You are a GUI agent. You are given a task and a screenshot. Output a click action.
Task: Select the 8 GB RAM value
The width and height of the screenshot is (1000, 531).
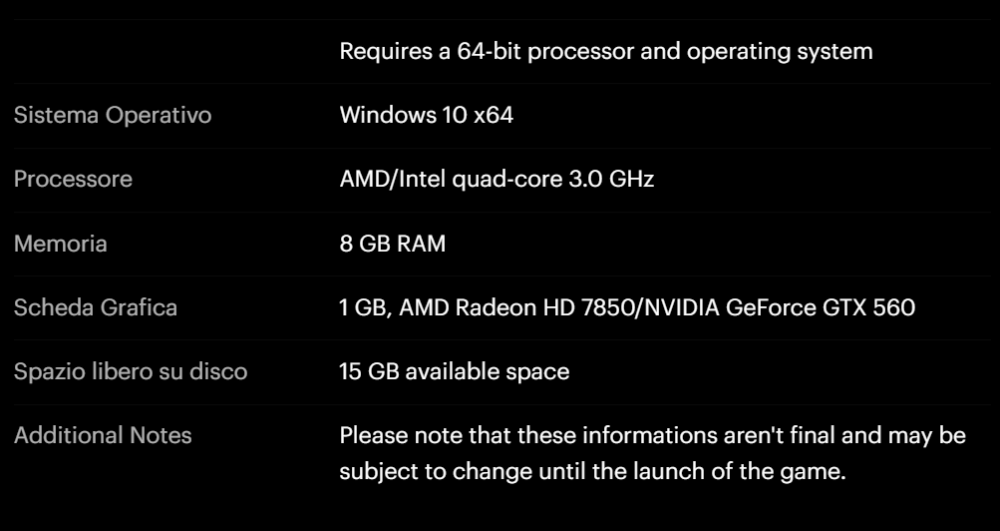click(392, 244)
